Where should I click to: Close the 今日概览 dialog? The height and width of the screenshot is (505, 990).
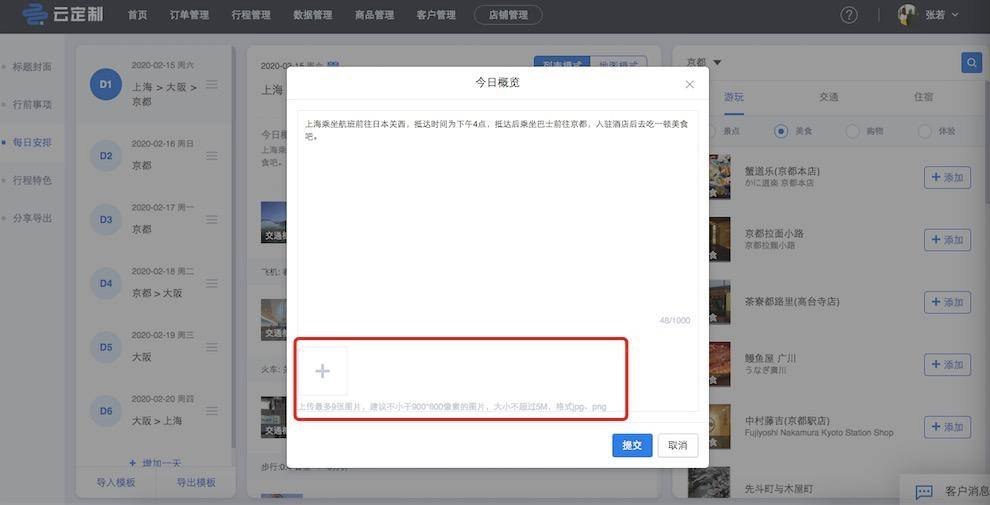[689, 84]
